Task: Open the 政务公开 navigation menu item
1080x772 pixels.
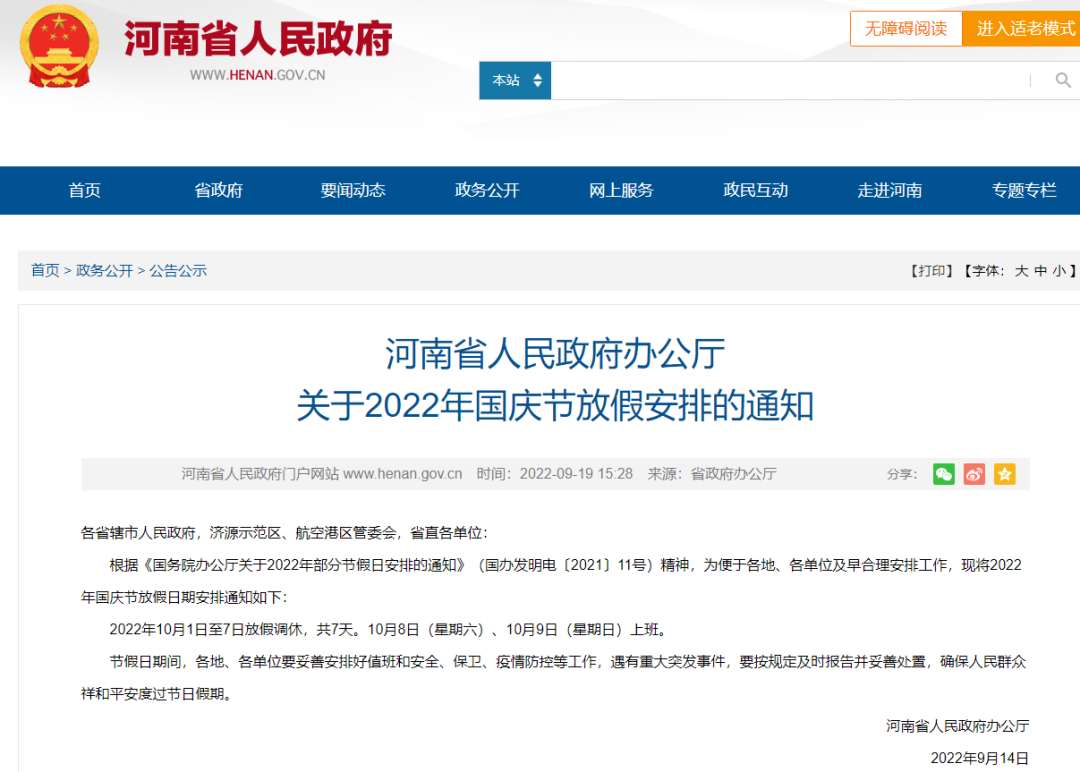Action: click(487, 190)
